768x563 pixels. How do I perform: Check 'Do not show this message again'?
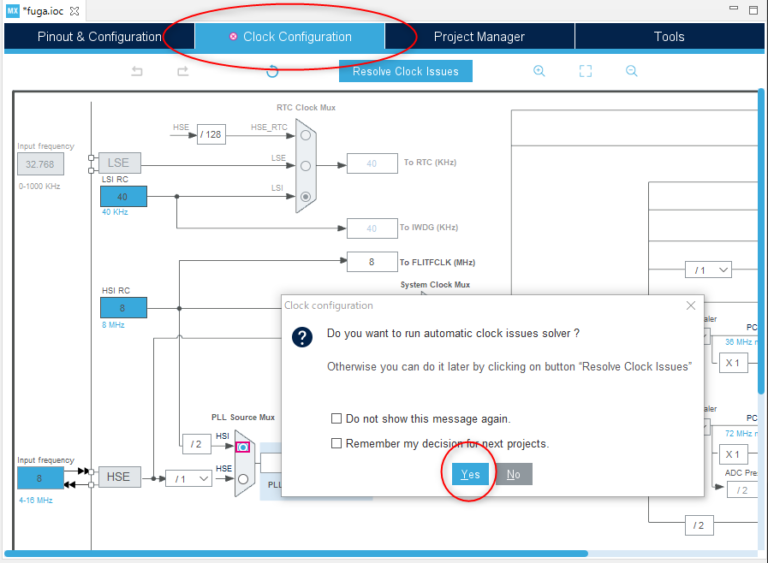point(338,419)
